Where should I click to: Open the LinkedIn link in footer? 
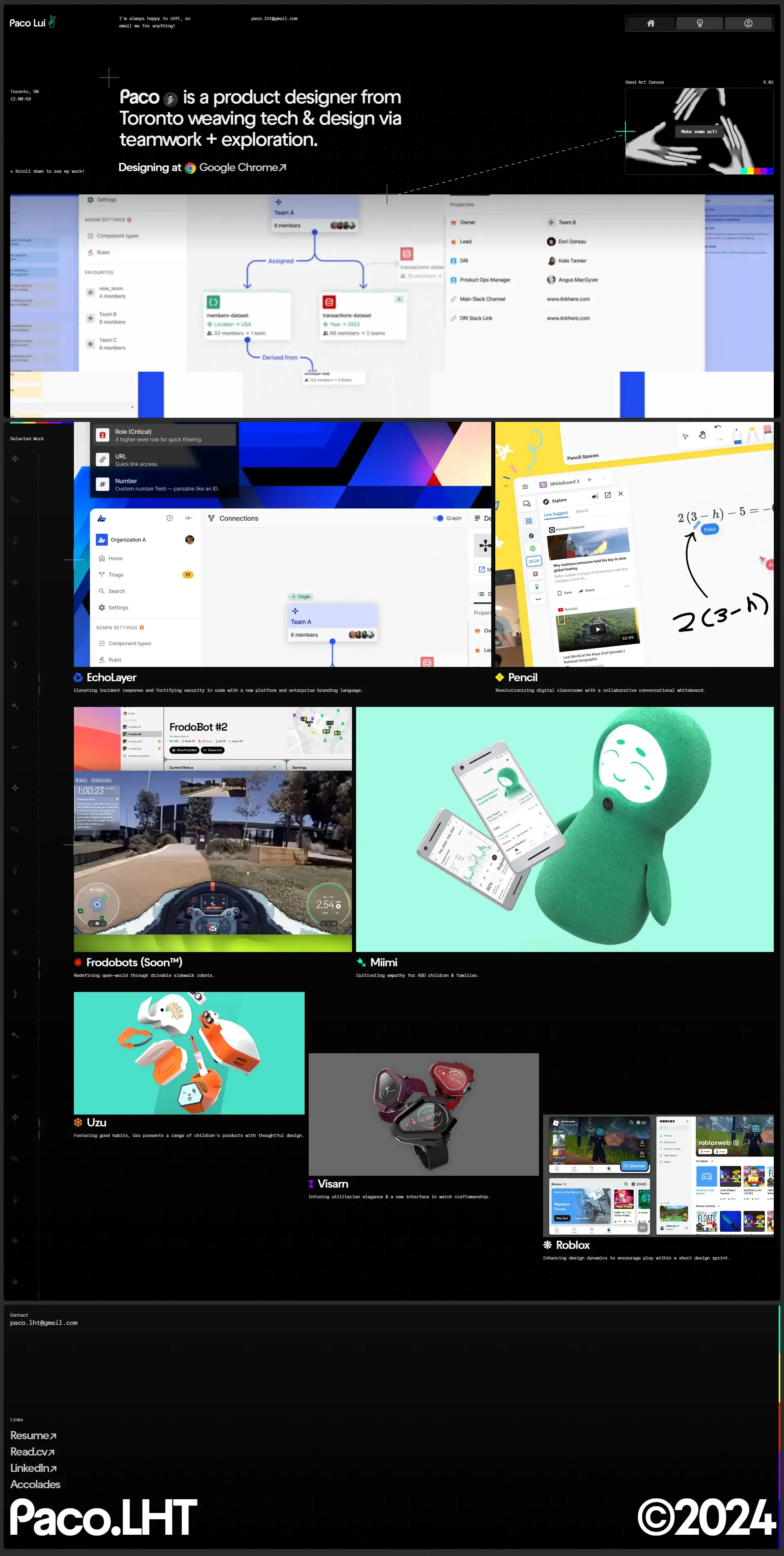(33, 1468)
